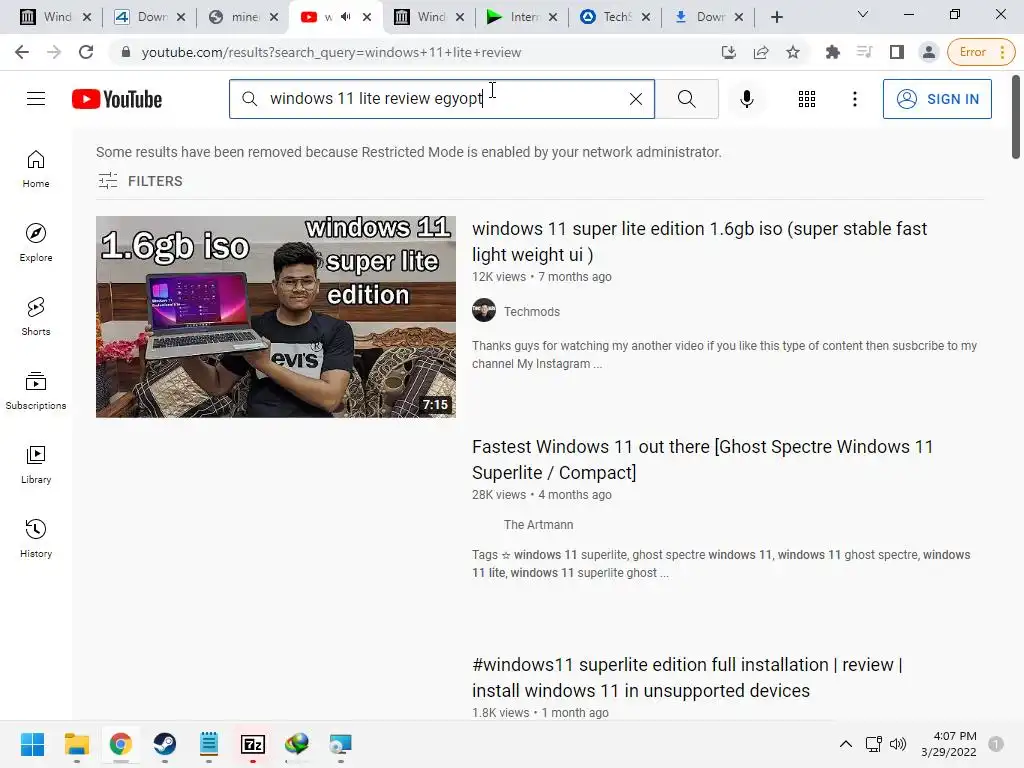The width and height of the screenshot is (1024, 768).
Task: Open History in the sidebar
Action: (x=36, y=537)
